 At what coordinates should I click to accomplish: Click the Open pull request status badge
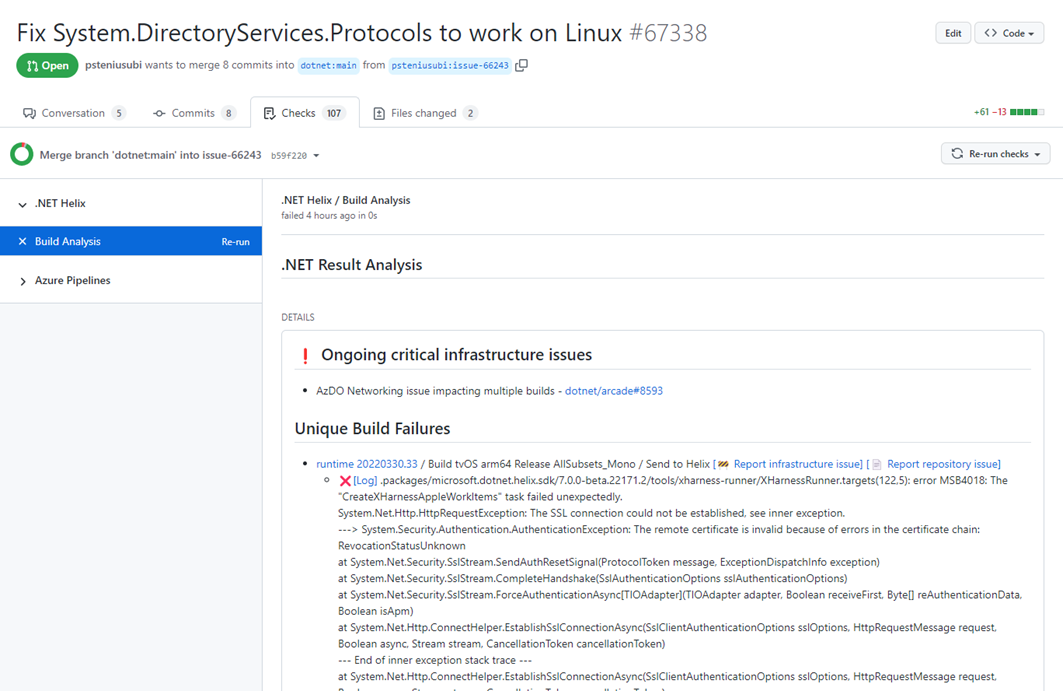[47, 66]
